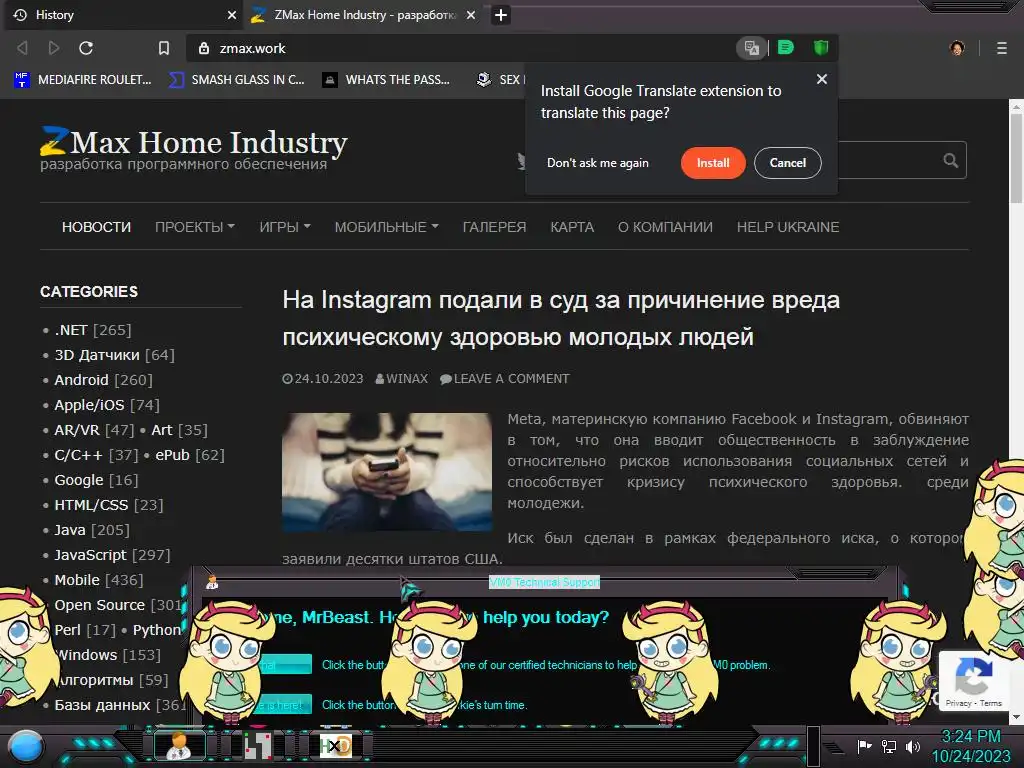
Task: Open the JavaScript category
Action: (x=90, y=554)
